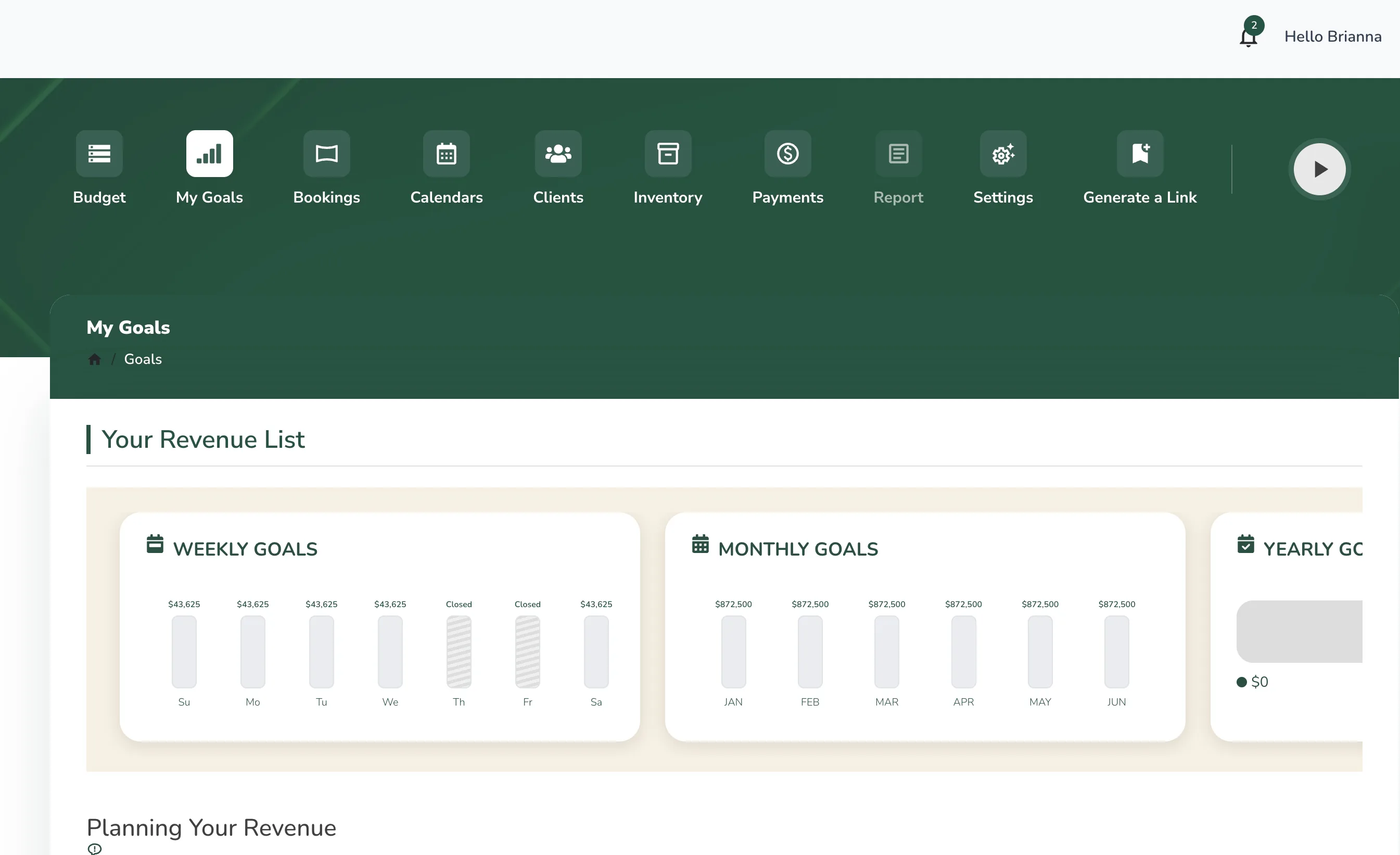Click the home icon in breadcrumb
This screenshot has height=855, width=1400.
[x=94, y=359]
